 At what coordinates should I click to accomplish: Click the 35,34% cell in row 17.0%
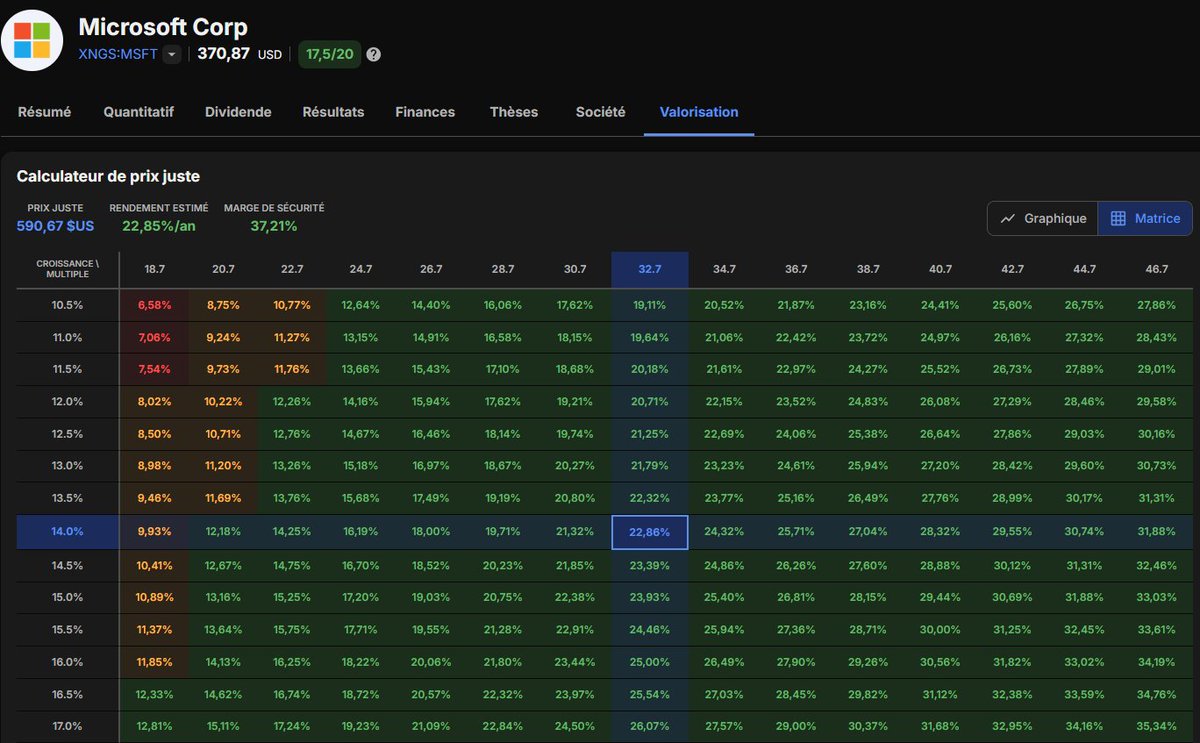coord(1156,726)
